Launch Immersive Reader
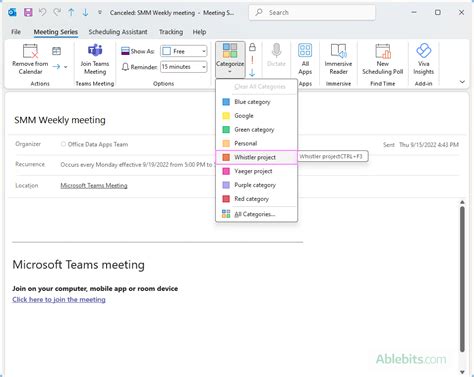 coord(338,59)
